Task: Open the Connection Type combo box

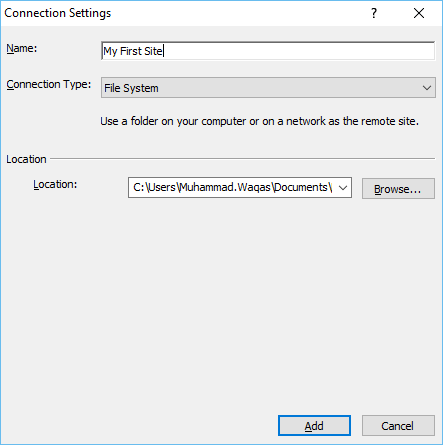Action: pos(268,88)
